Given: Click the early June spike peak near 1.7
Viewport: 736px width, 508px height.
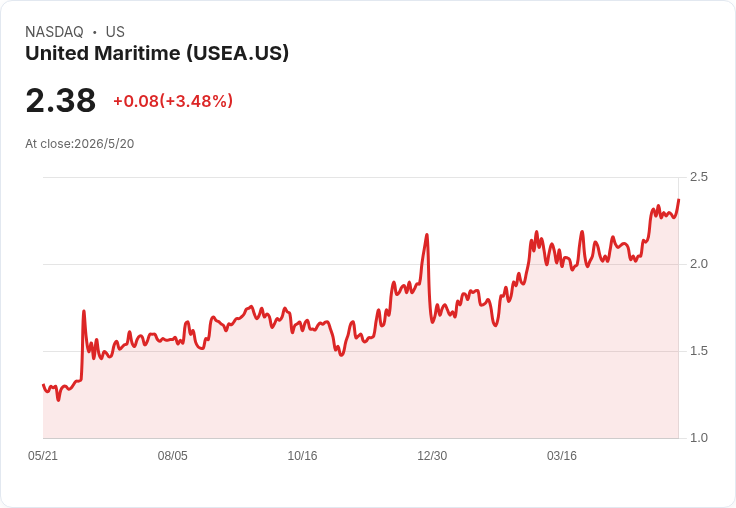Looking at the screenshot, I should click(x=84, y=311).
